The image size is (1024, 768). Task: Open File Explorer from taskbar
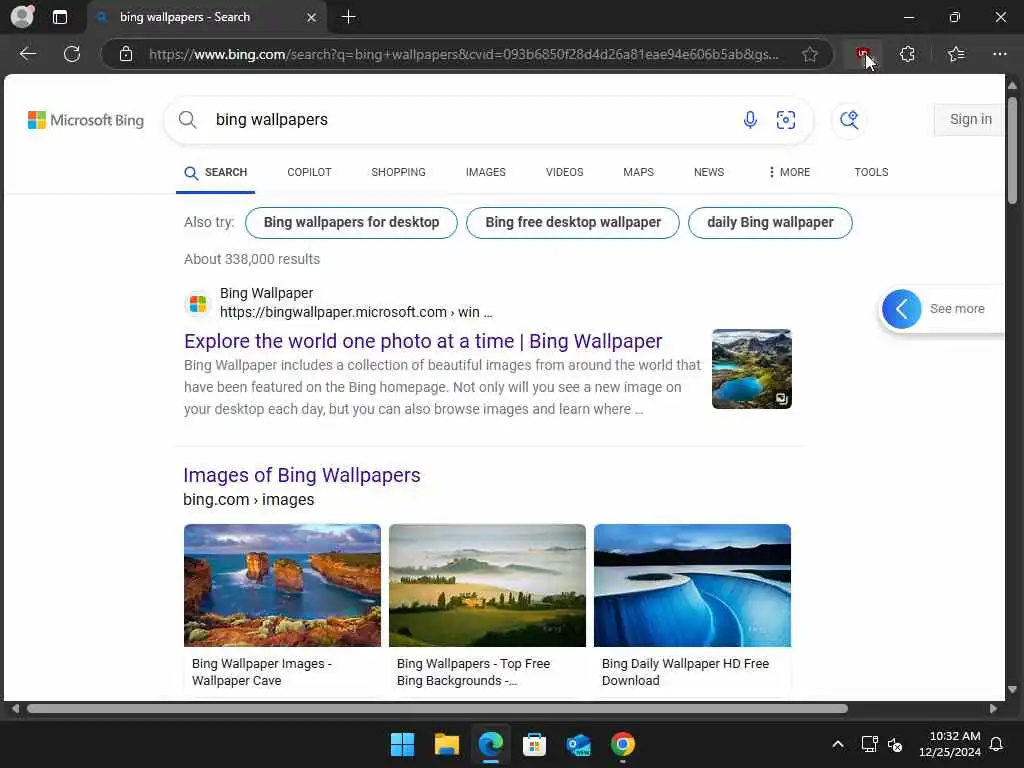[447, 744]
